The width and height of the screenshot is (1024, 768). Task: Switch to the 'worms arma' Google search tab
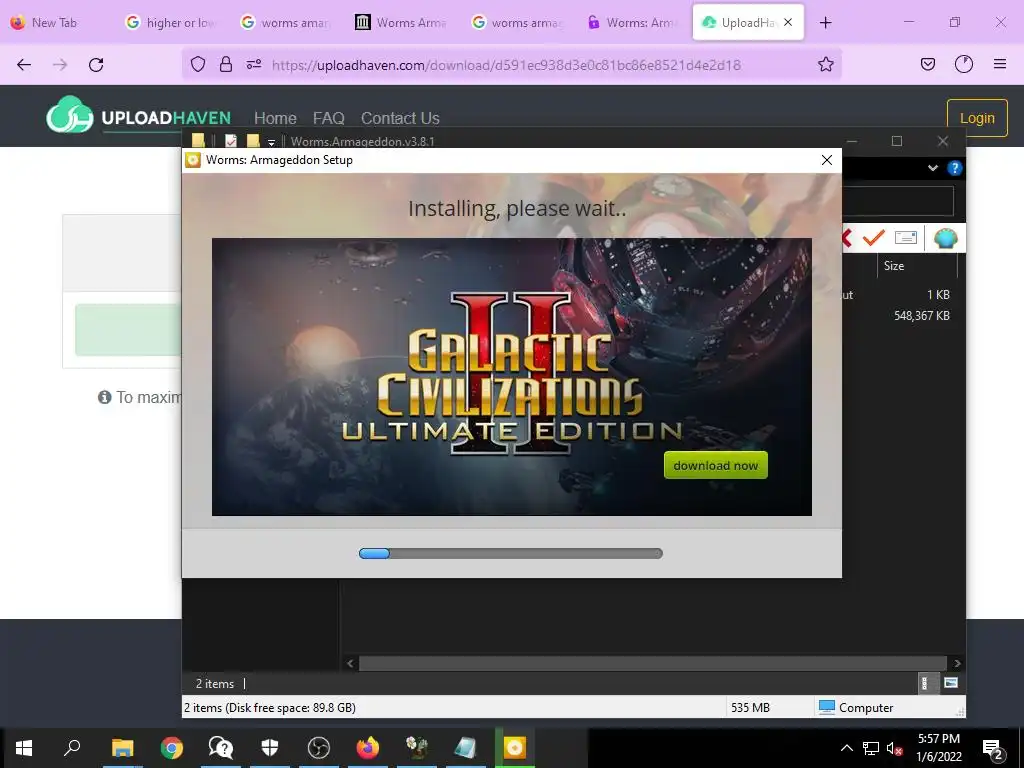(x=518, y=22)
